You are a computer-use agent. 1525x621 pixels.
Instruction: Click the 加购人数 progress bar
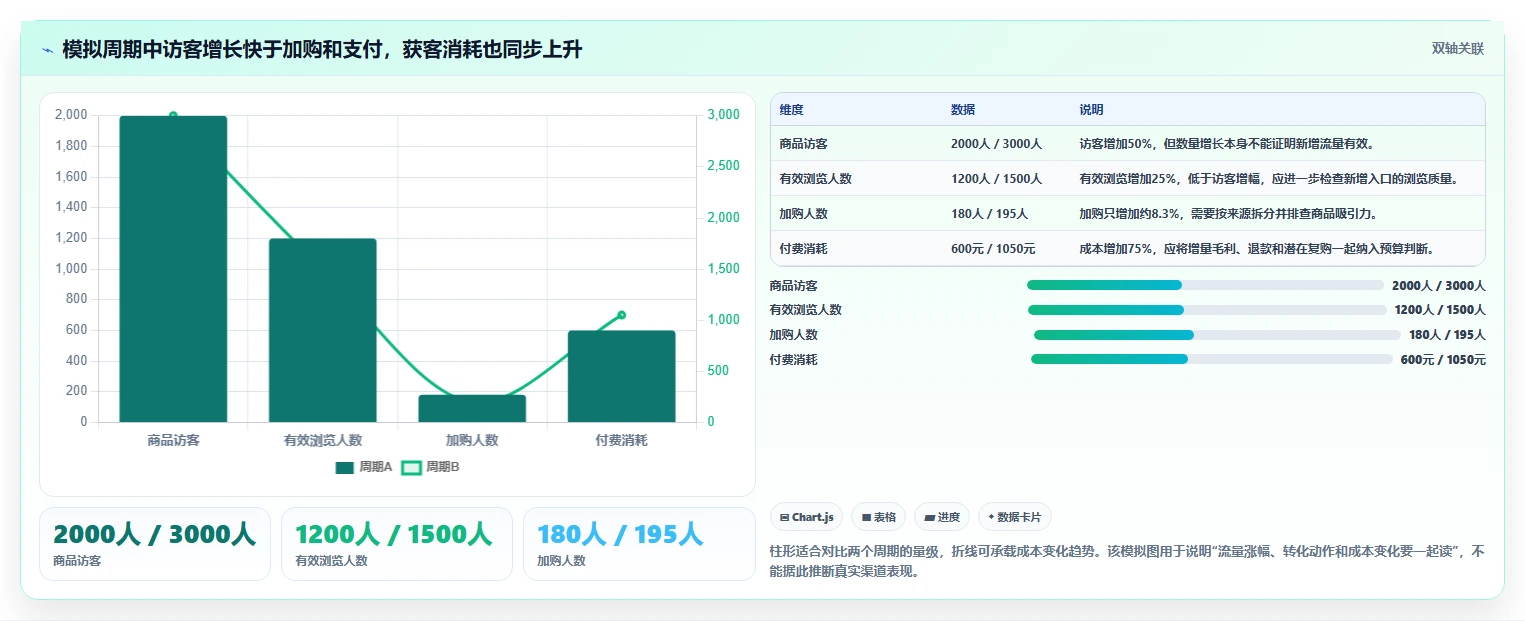[x=1217, y=335]
